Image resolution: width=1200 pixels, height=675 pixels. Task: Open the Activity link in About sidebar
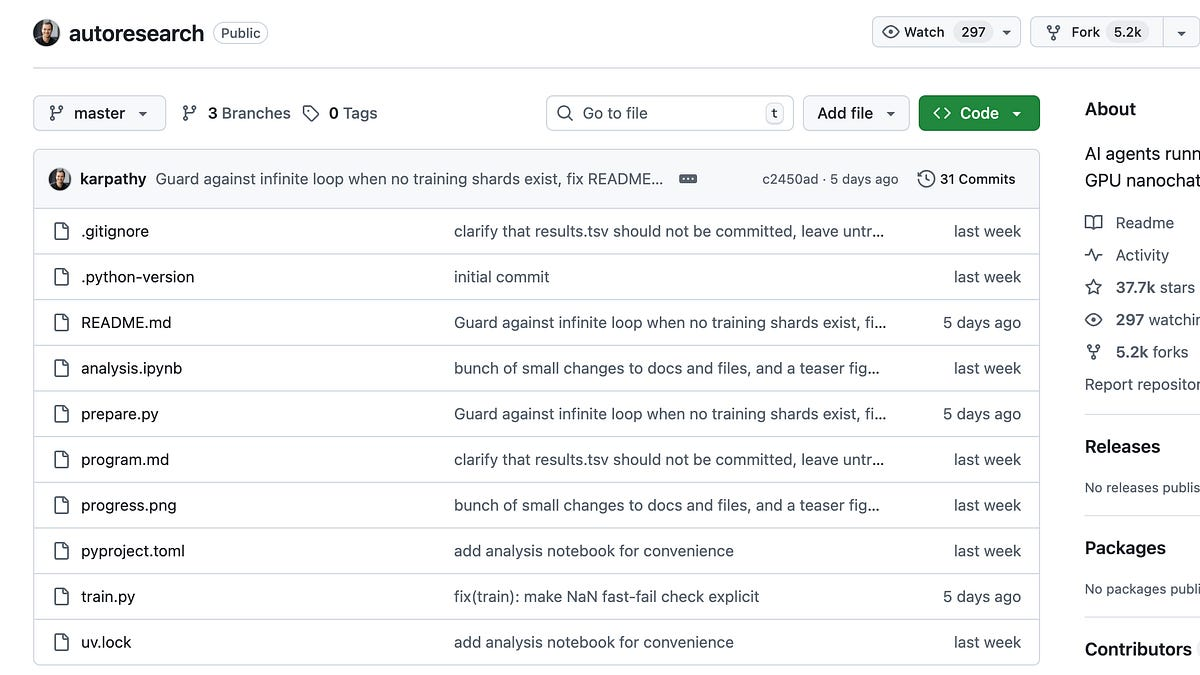pos(1142,255)
